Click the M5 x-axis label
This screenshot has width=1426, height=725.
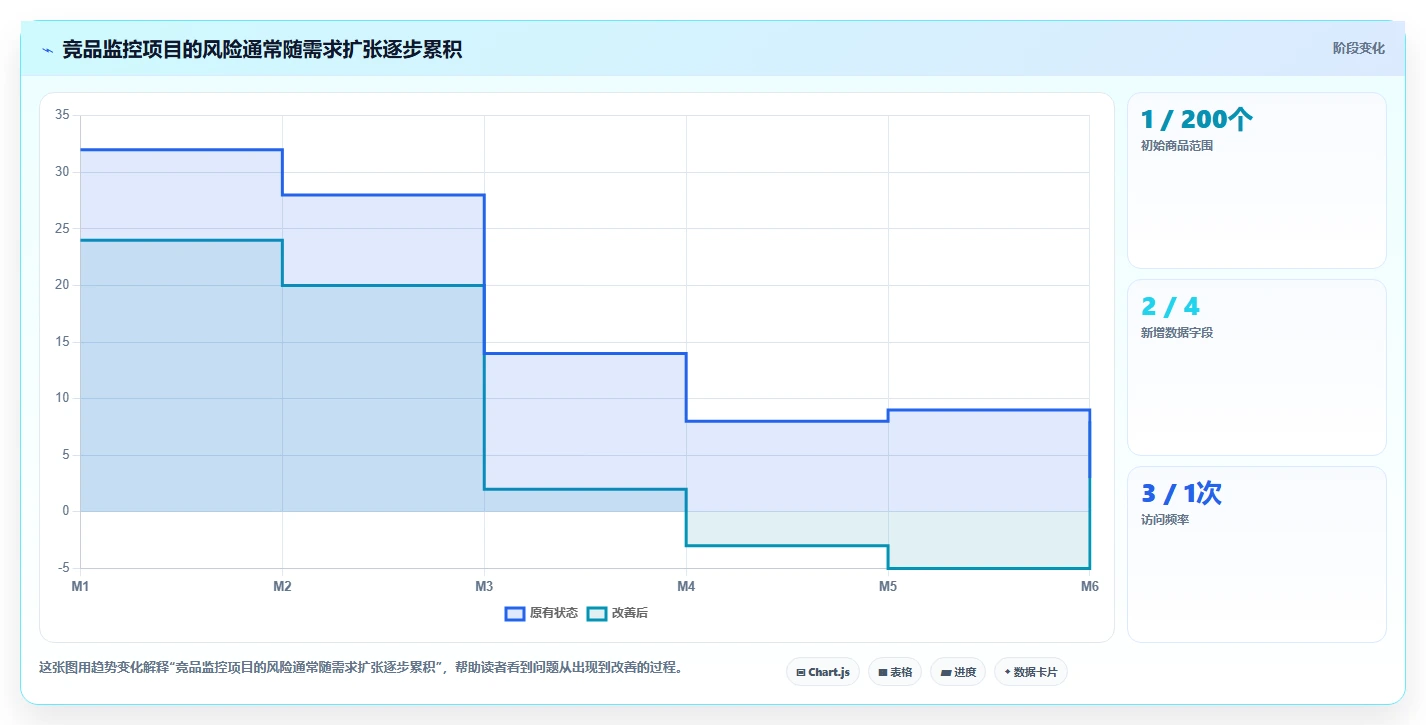click(888, 586)
